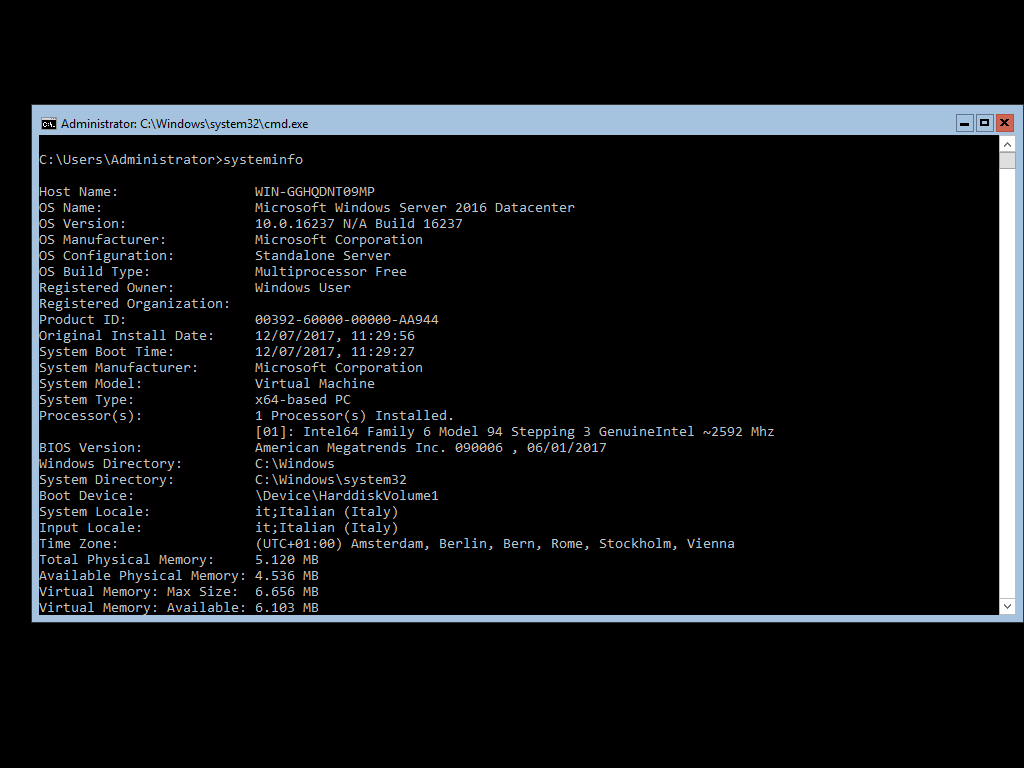Image resolution: width=1024 pixels, height=768 pixels.
Task: Click '1 Processor(s) Installed.' text
Action: click(x=354, y=416)
